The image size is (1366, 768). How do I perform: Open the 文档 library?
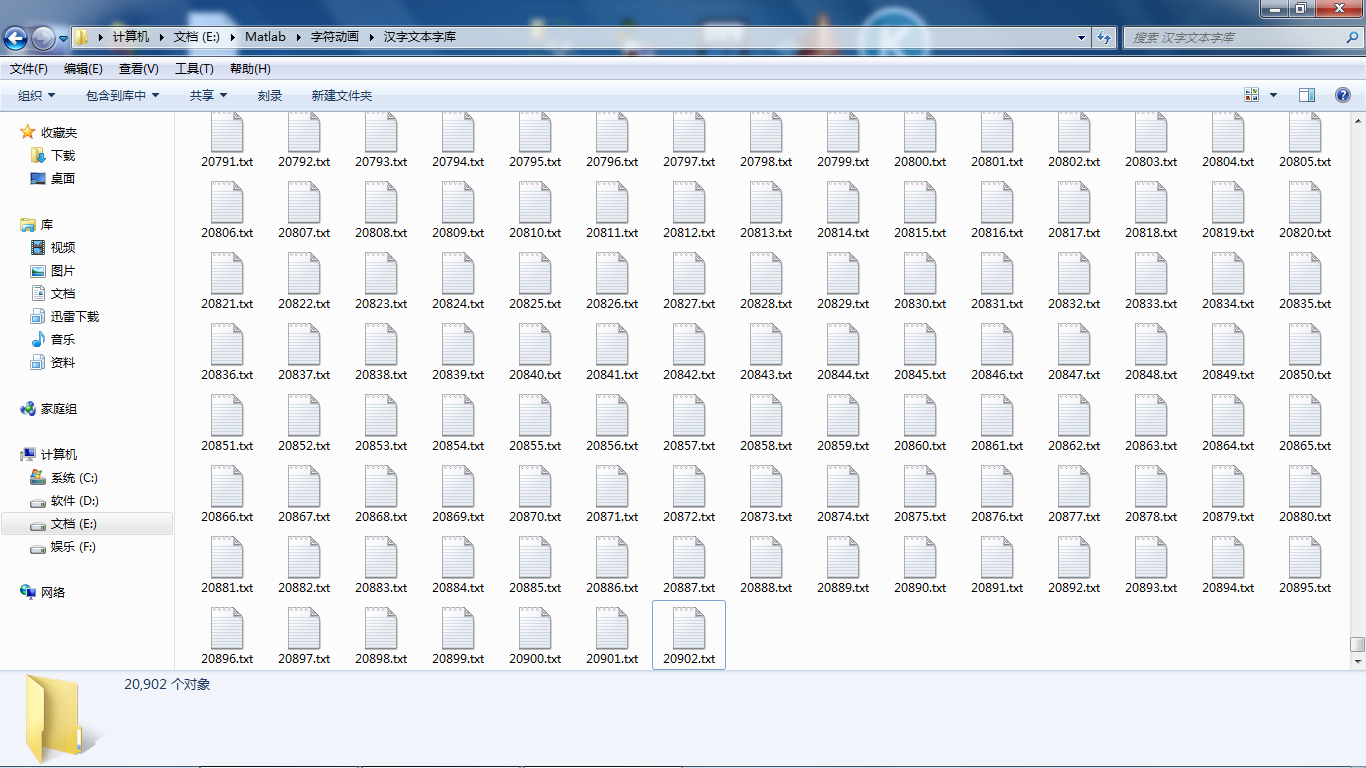pyautogui.click(x=63, y=293)
